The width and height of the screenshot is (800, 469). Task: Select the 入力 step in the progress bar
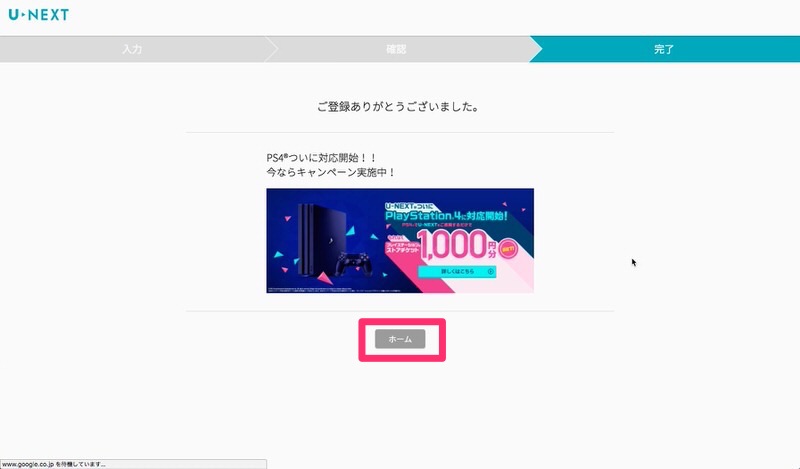132,49
